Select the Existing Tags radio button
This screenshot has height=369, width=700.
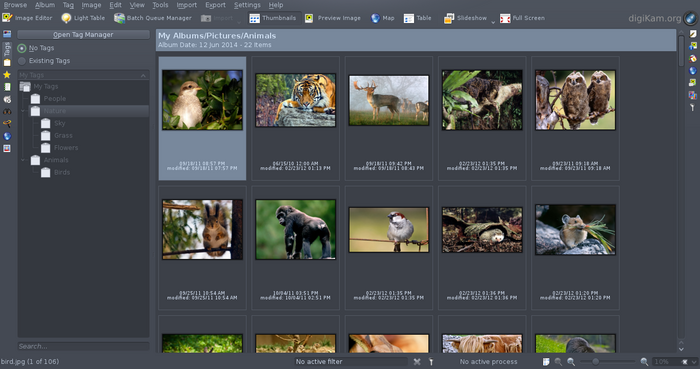(22, 61)
